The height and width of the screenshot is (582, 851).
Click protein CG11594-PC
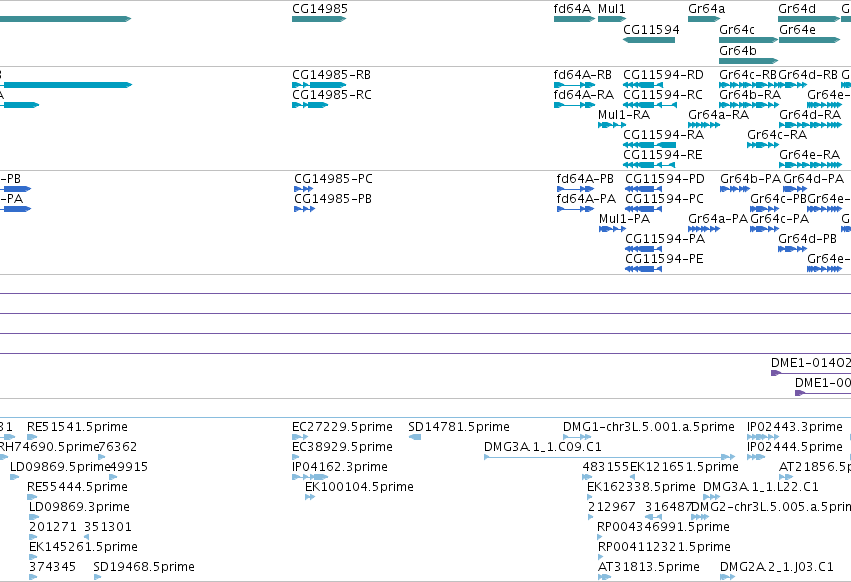[x=643, y=209]
